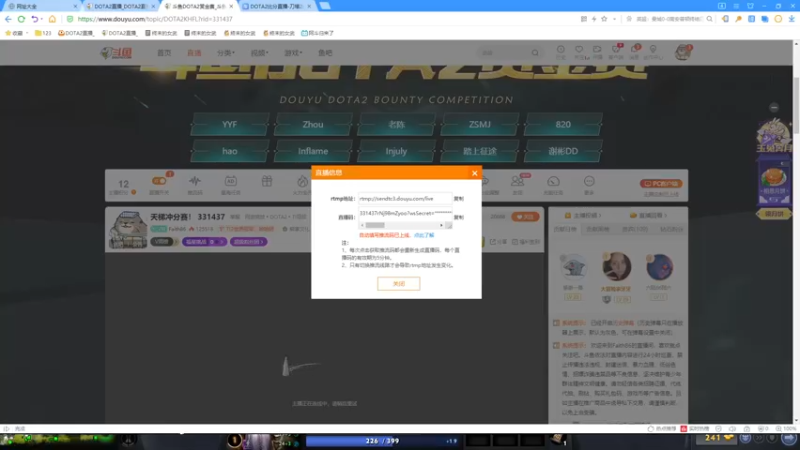The height and width of the screenshot is (450, 800).
Task: Switch to the second DOTA2 browser tab
Action: [120, 6]
